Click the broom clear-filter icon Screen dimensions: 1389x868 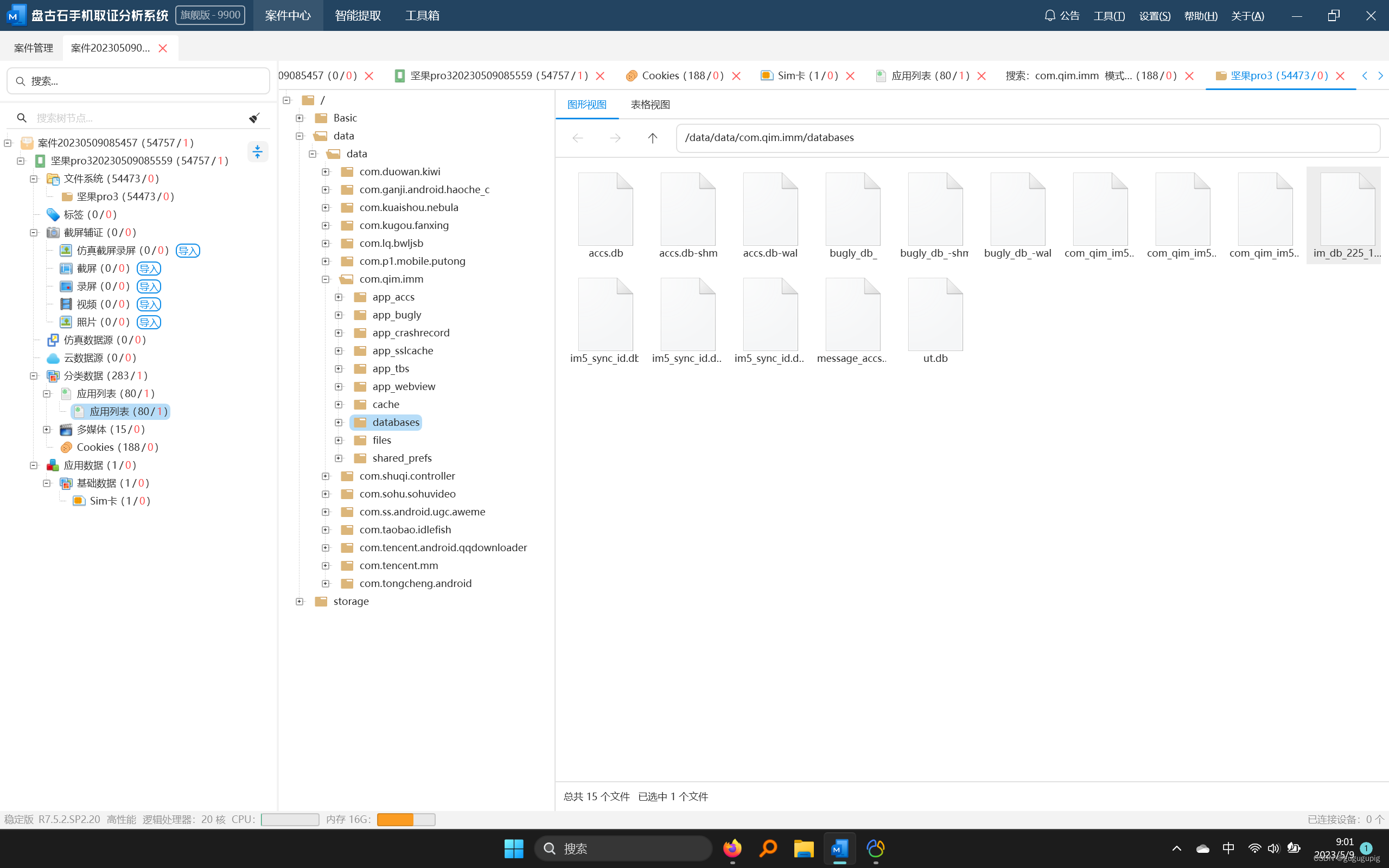click(254, 118)
